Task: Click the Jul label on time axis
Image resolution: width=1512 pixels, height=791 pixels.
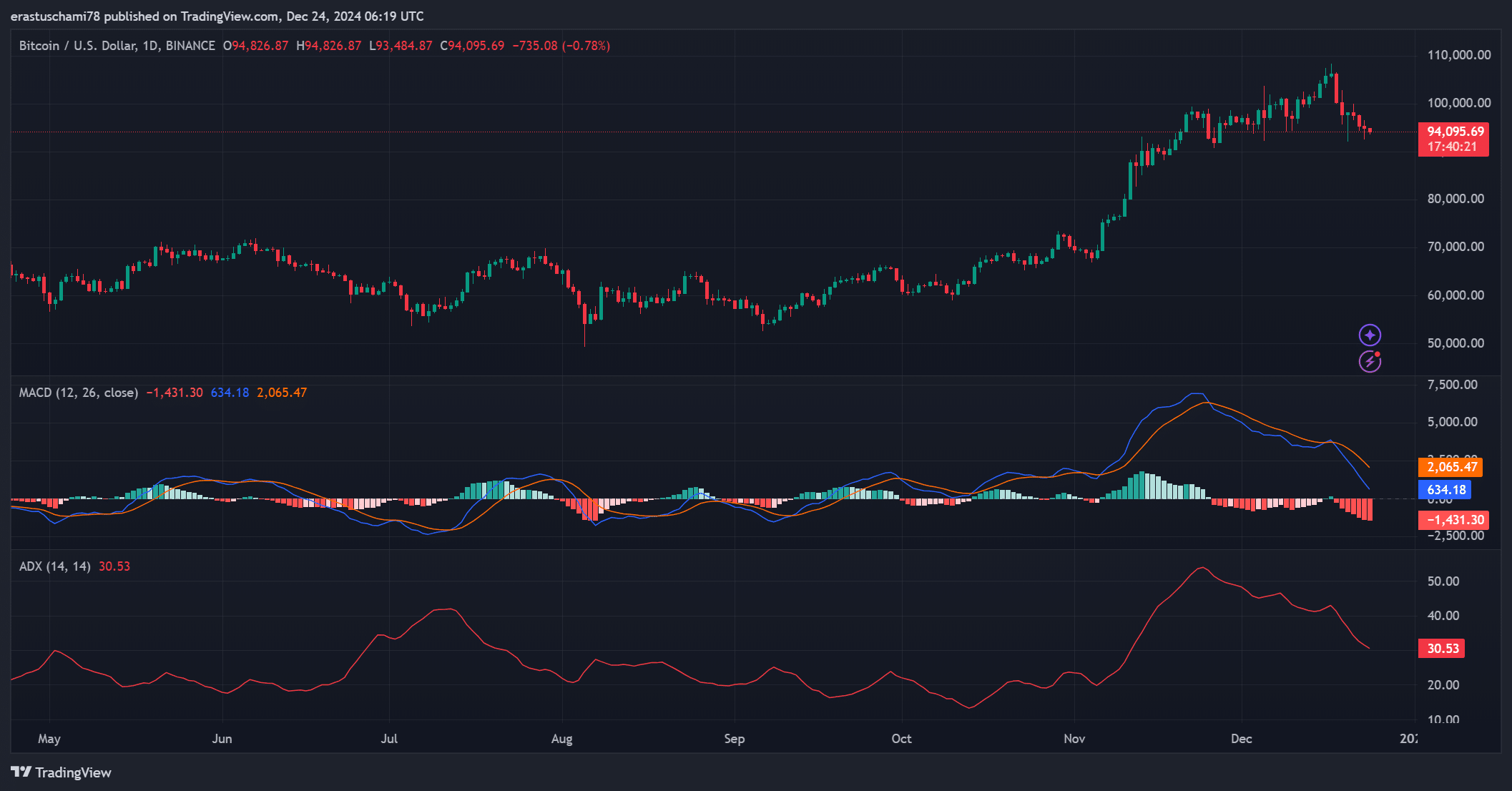Action: [389, 739]
